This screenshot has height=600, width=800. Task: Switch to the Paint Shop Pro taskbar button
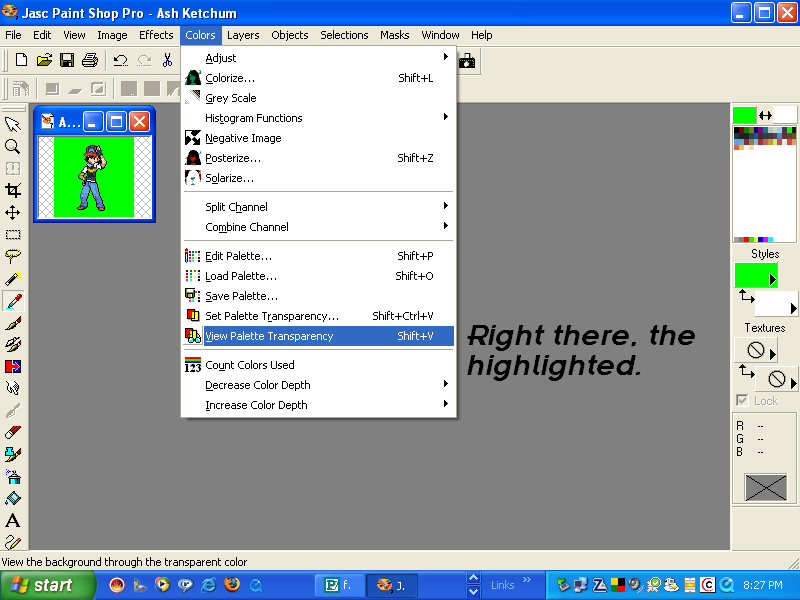(x=392, y=585)
